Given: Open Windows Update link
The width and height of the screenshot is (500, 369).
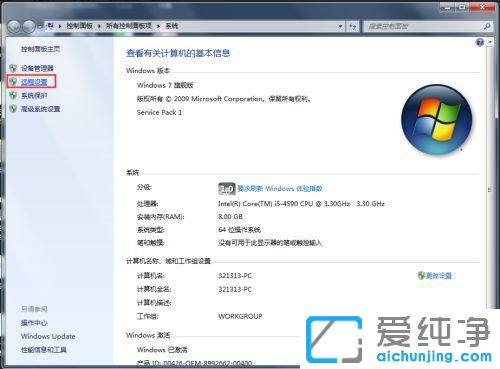Looking at the screenshot, I should (x=48, y=336).
